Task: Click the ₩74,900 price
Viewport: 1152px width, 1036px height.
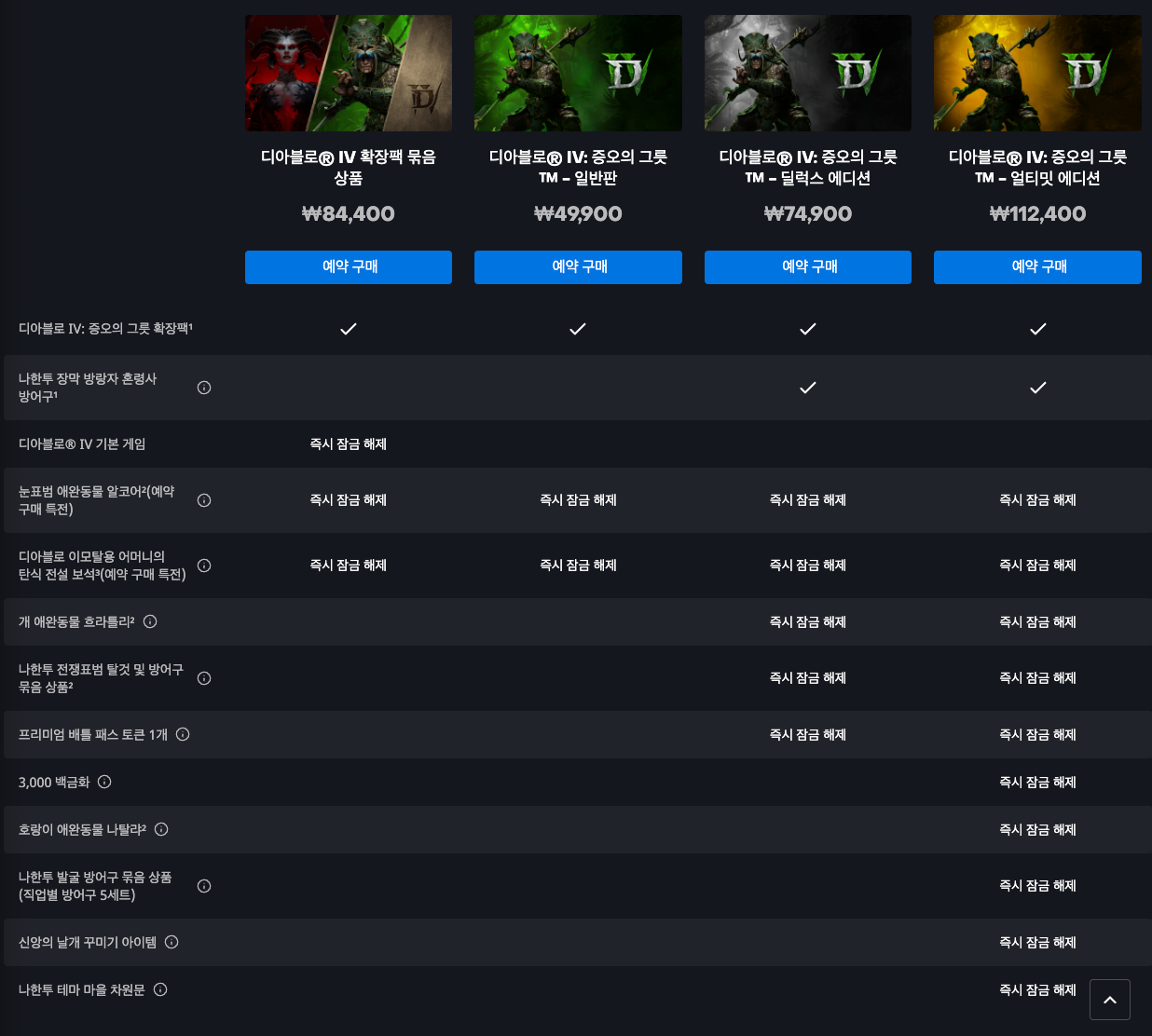Action: 808,214
